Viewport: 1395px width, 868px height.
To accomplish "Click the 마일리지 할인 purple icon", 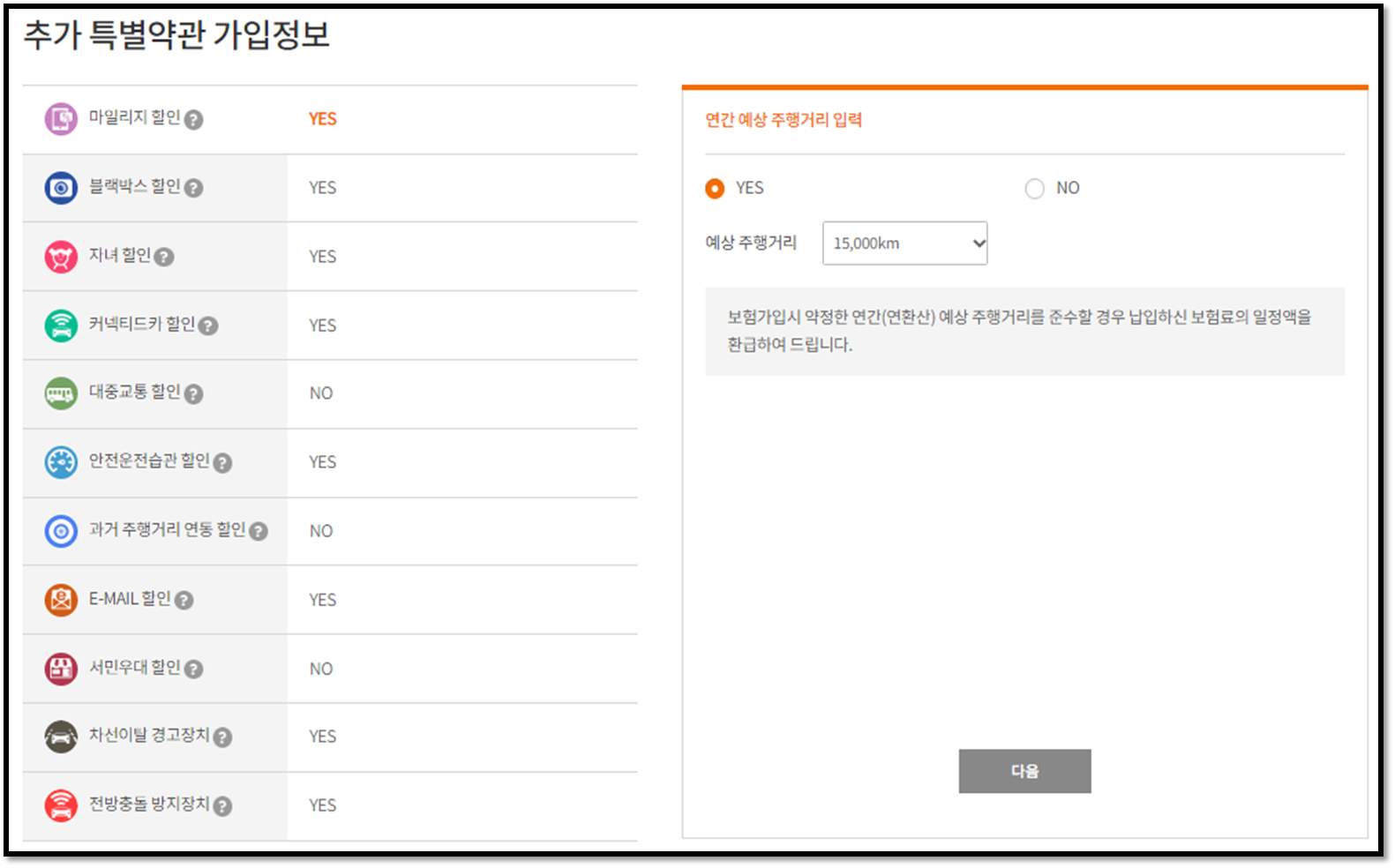I will click(x=61, y=118).
